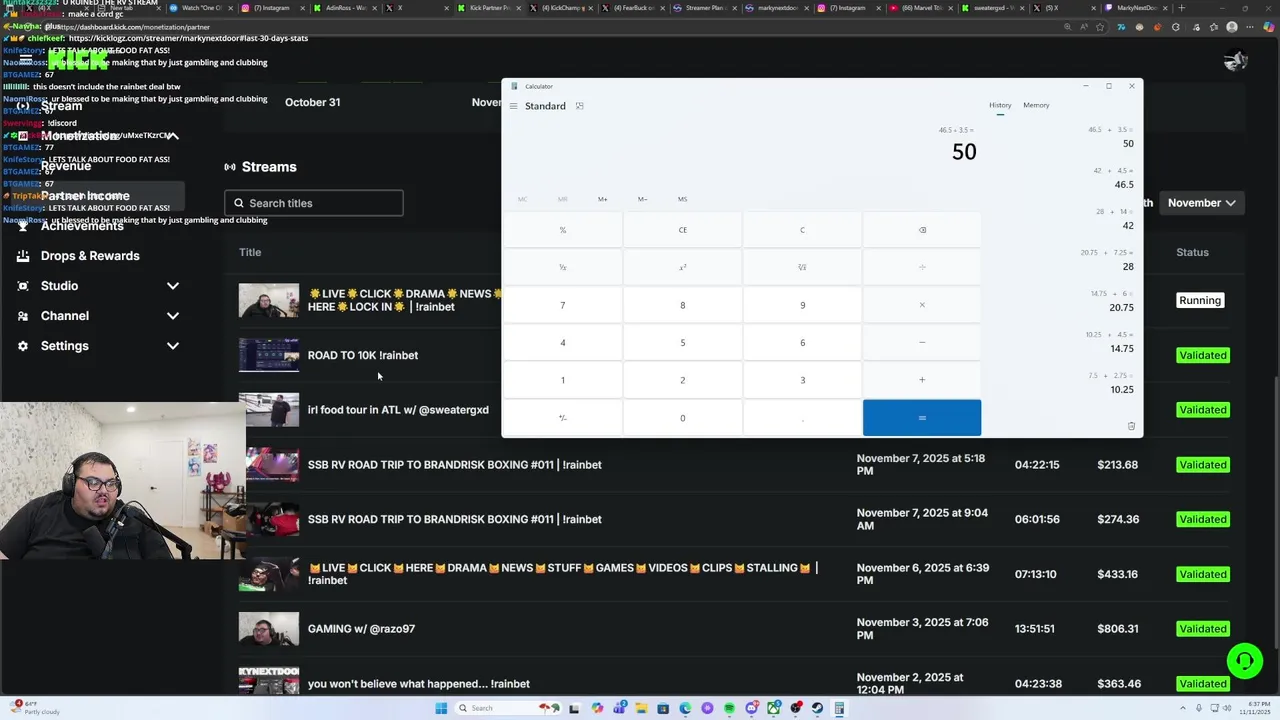
Task: Expand the Settings sidebar section
Action: click(173, 346)
